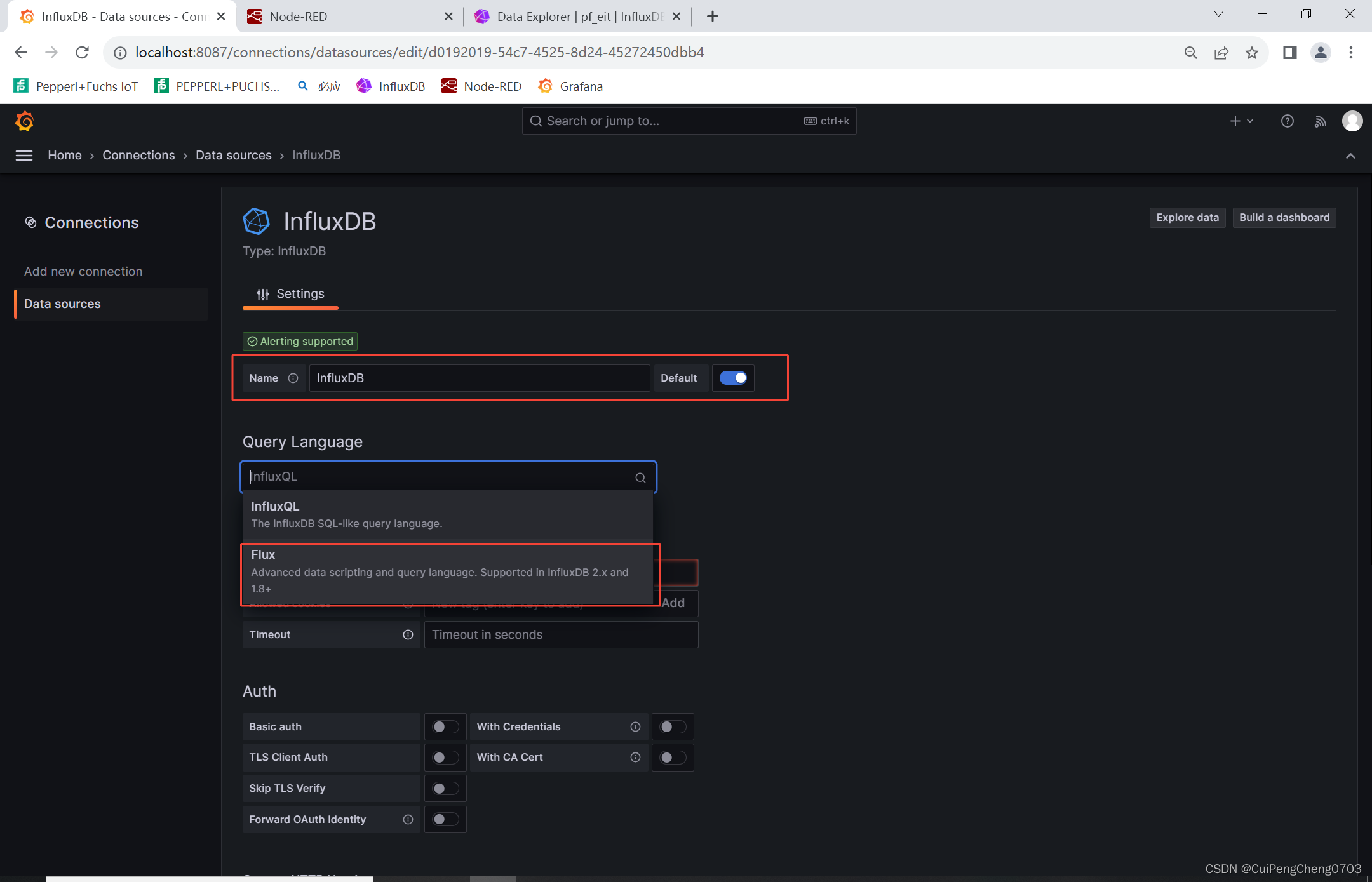Open the Pepperl+Fuchs IoT bookmark
This screenshot has height=882, width=1372.
(x=76, y=86)
